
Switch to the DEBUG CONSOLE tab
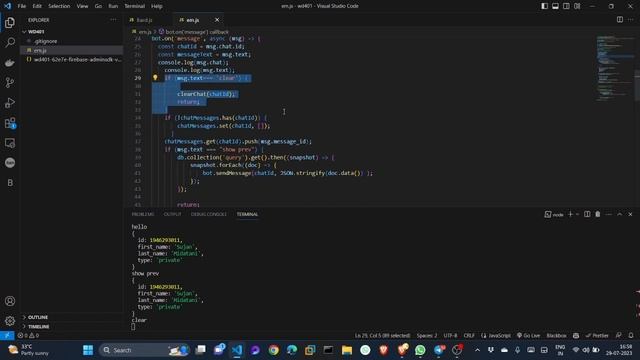pos(209,214)
